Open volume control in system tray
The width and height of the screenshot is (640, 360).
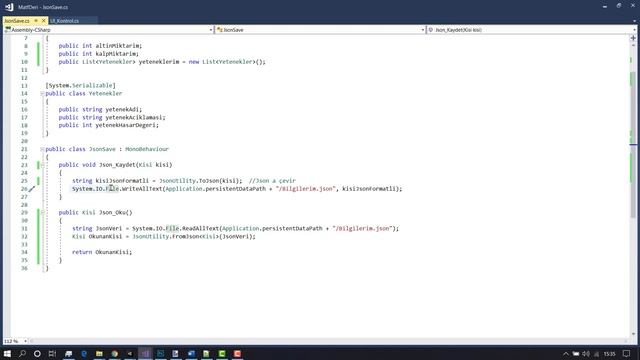pos(586,353)
